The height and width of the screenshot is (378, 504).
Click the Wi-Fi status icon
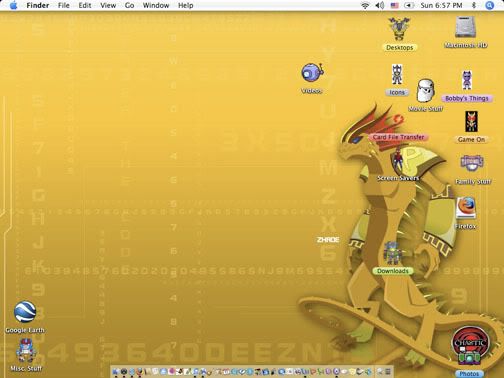click(365, 5)
